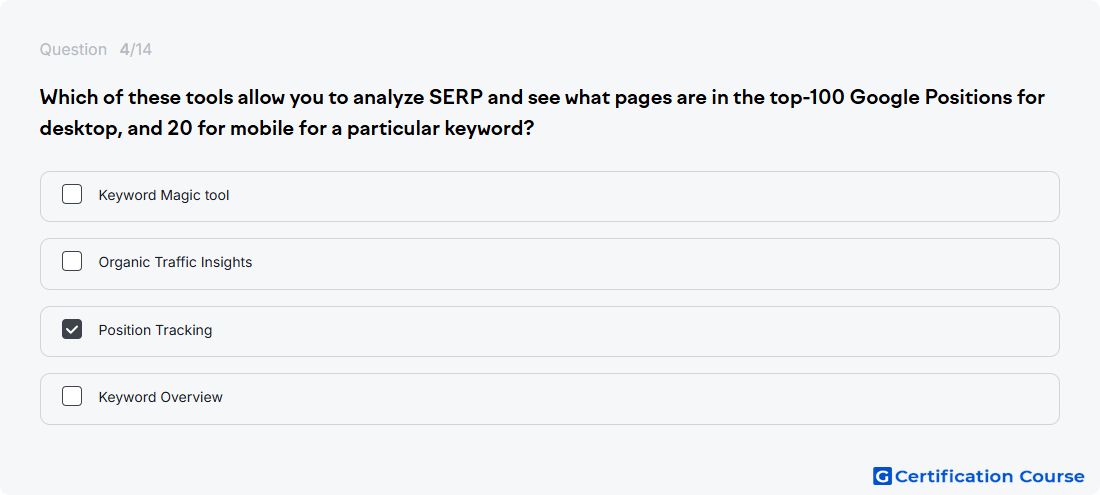Click blank area of Organic Traffic Insights card
This screenshot has width=1100, height=495.
(631, 264)
